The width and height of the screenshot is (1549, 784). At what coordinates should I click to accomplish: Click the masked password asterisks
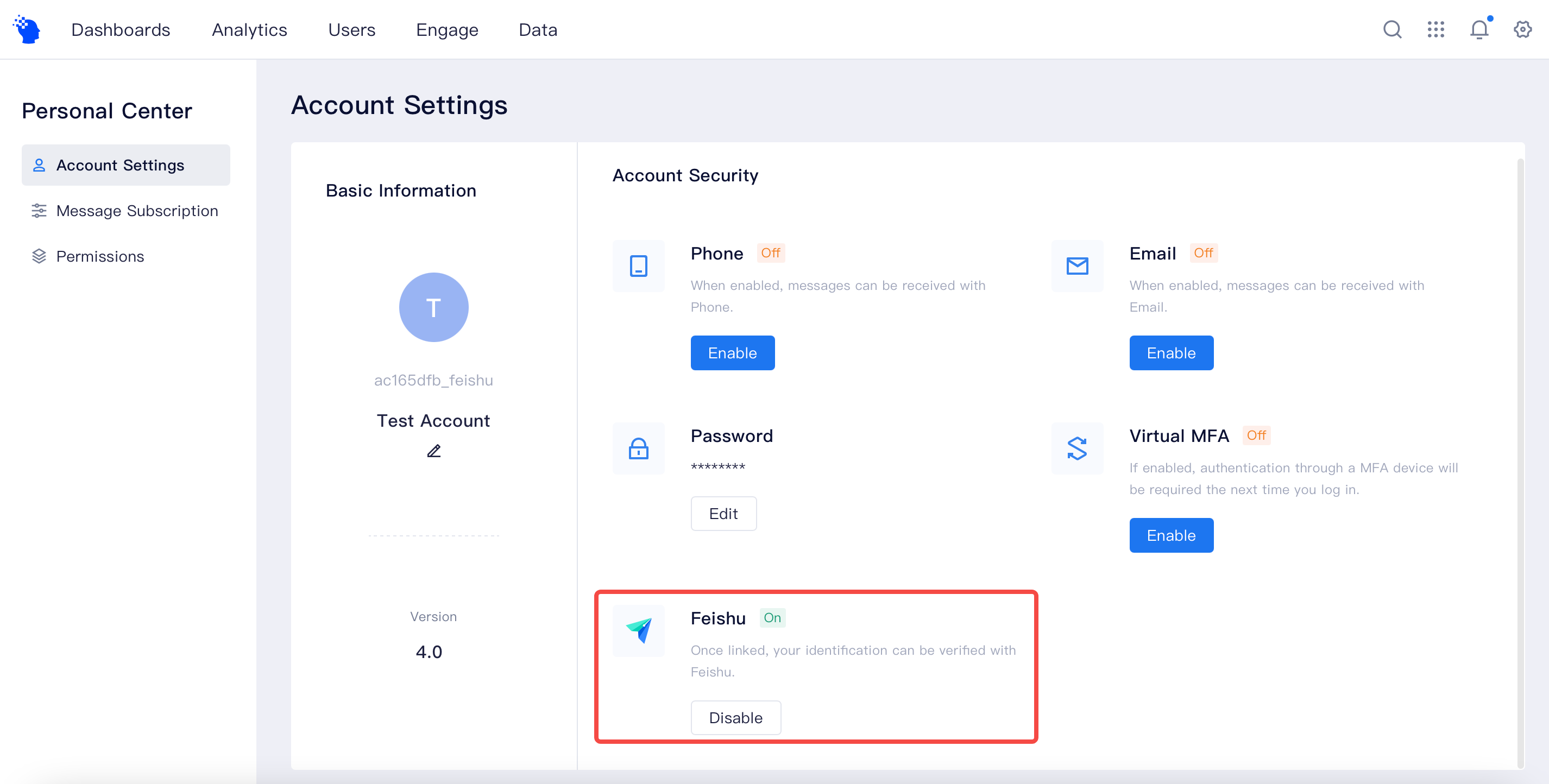click(718, 467)
